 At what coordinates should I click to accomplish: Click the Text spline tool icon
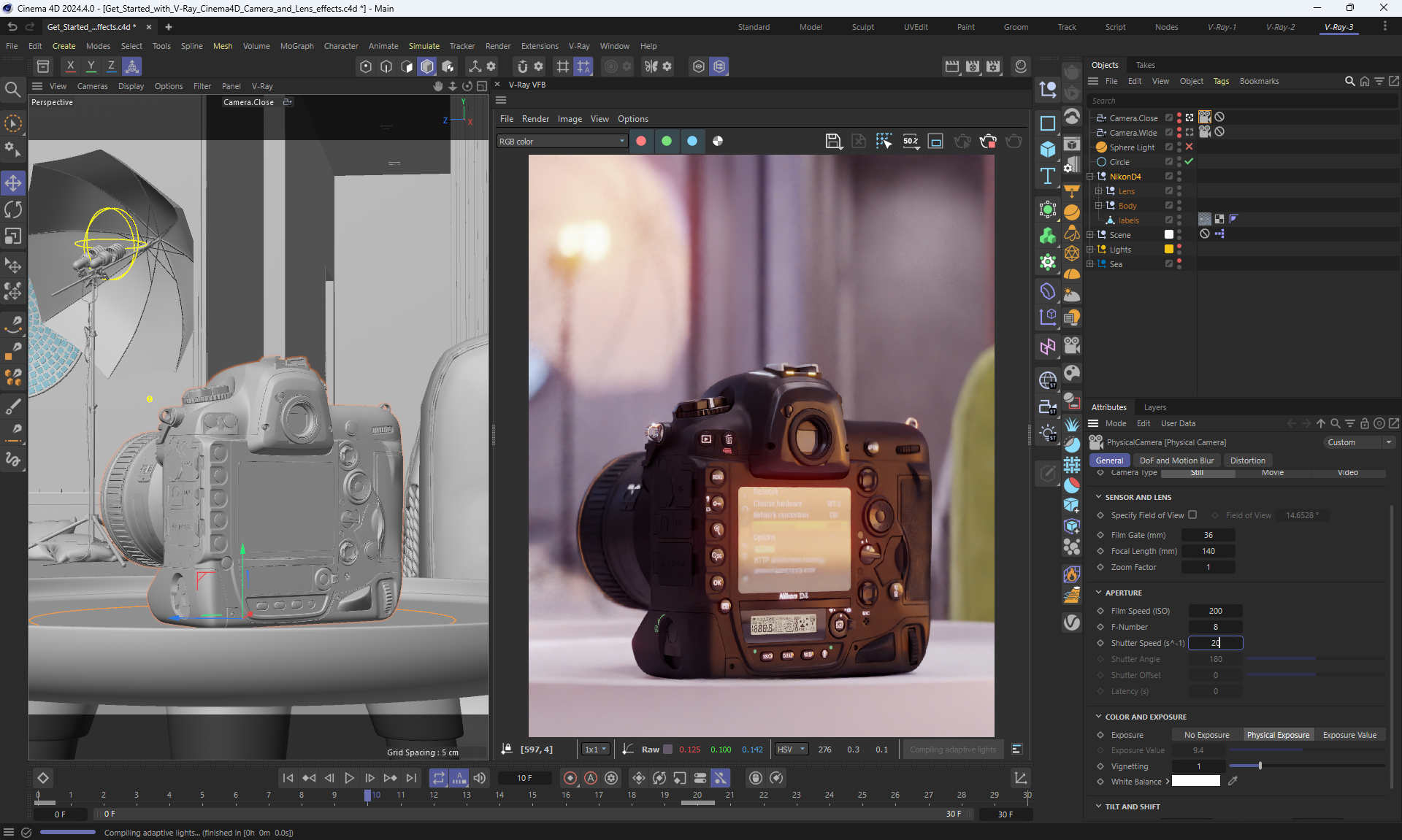pyautogui.click(x=1048, y=176)
